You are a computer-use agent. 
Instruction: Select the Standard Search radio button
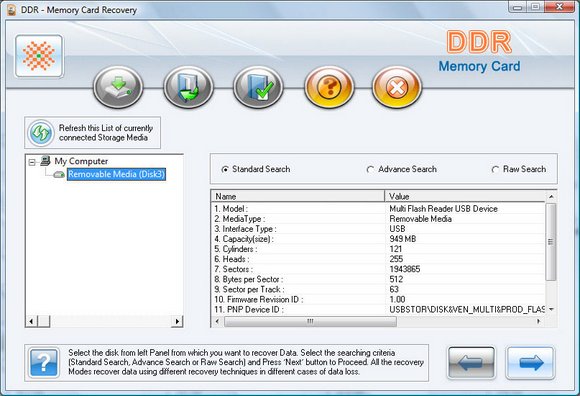coord(225,170)
